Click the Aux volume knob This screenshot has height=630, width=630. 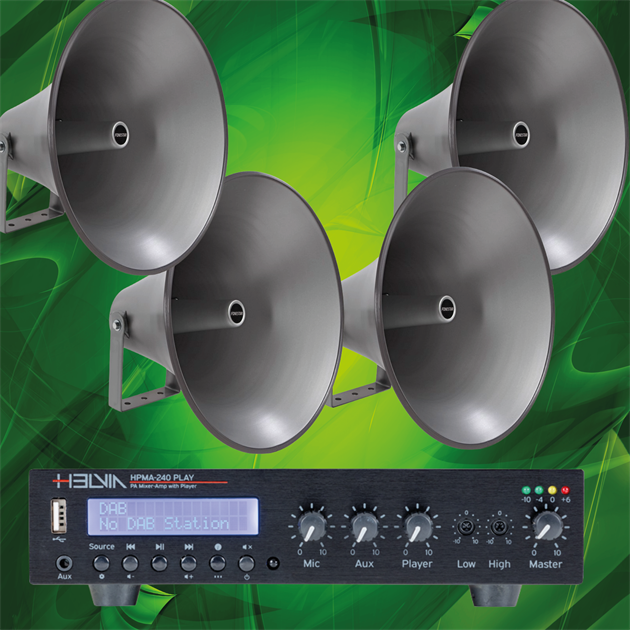point(364,525)
